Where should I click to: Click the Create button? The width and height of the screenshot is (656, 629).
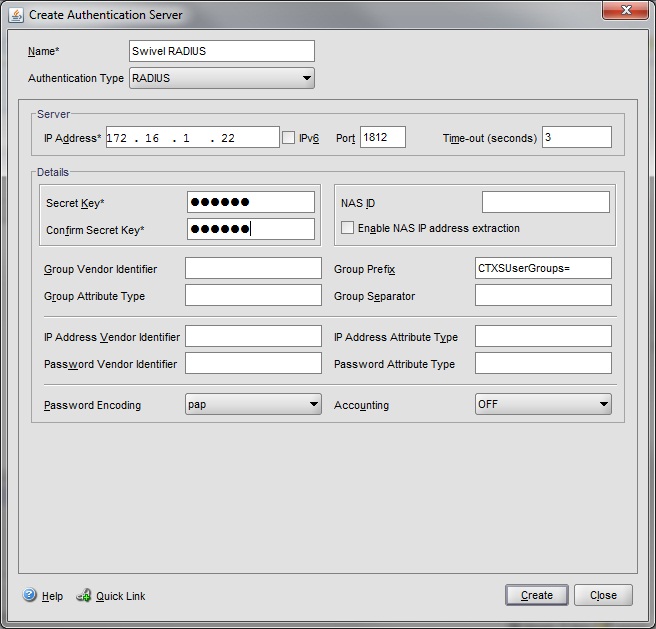pos(537,595)
